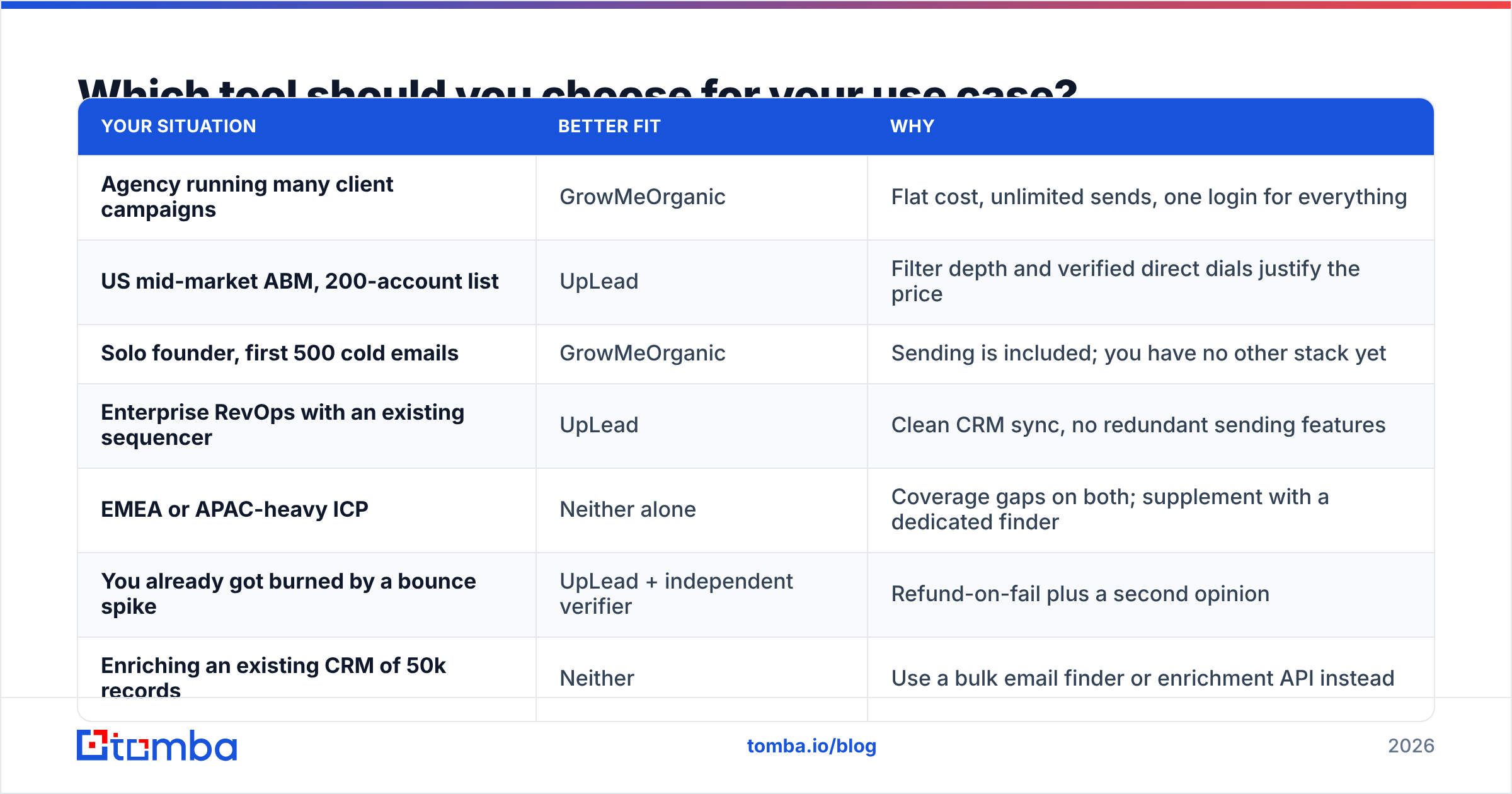Select UpLead in the US mid-market row
This screenshot has height=794, width=1512.
599,282
